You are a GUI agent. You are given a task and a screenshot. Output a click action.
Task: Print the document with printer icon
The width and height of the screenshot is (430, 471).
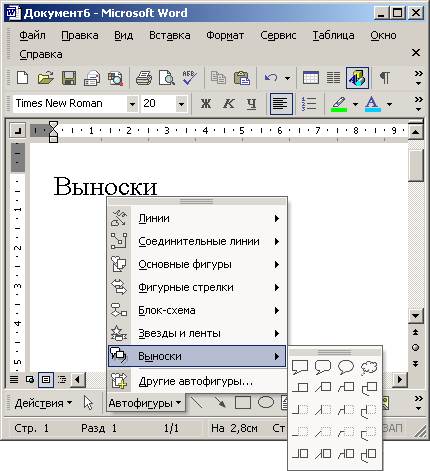click(144, 78)
